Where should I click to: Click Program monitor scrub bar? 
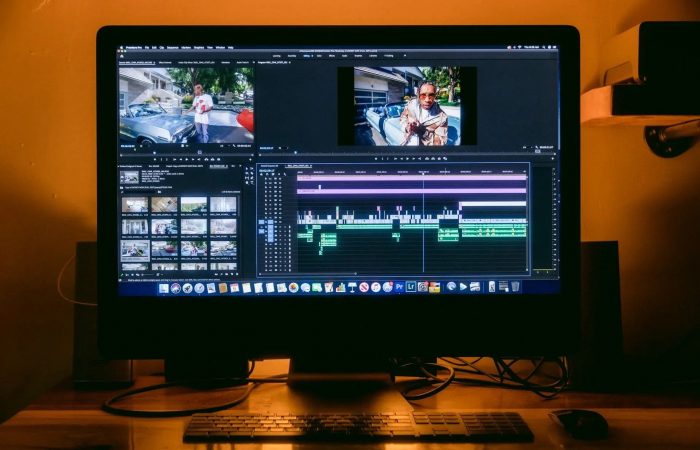coord(407,153)
